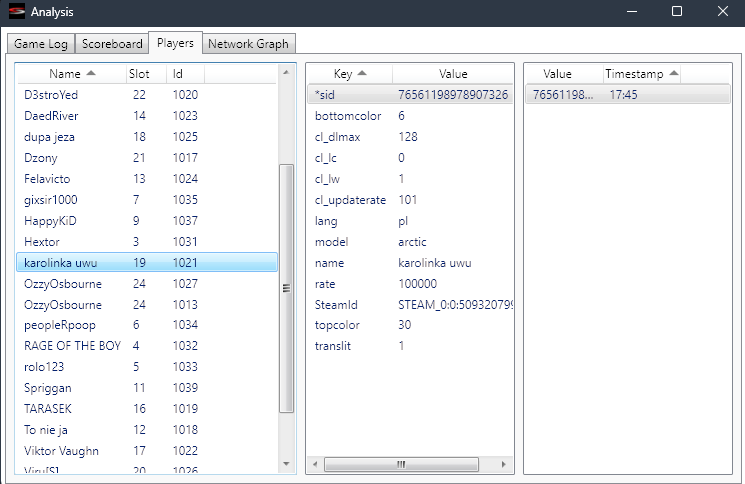Sort properties by Key column header

(350, 74)
